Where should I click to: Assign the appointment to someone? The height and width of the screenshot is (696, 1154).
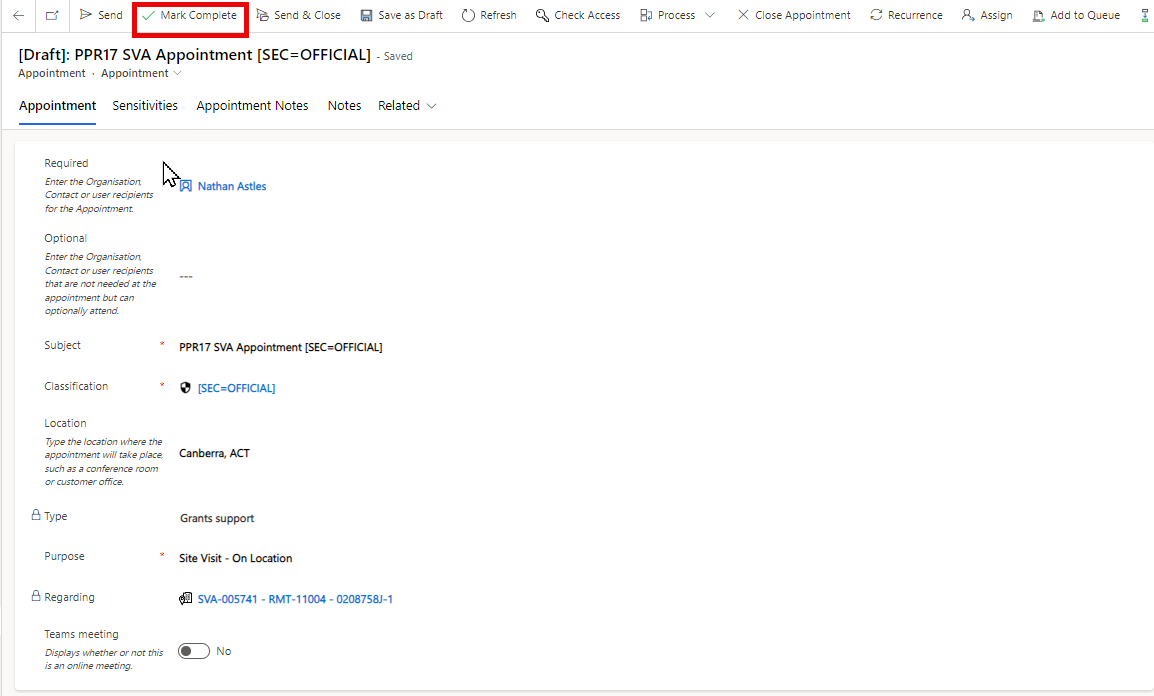point(987,15)
